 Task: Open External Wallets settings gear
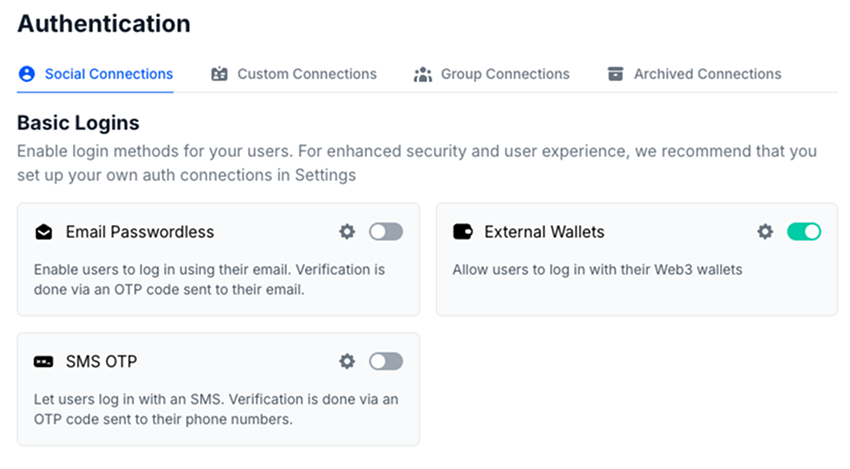(765, 232)
